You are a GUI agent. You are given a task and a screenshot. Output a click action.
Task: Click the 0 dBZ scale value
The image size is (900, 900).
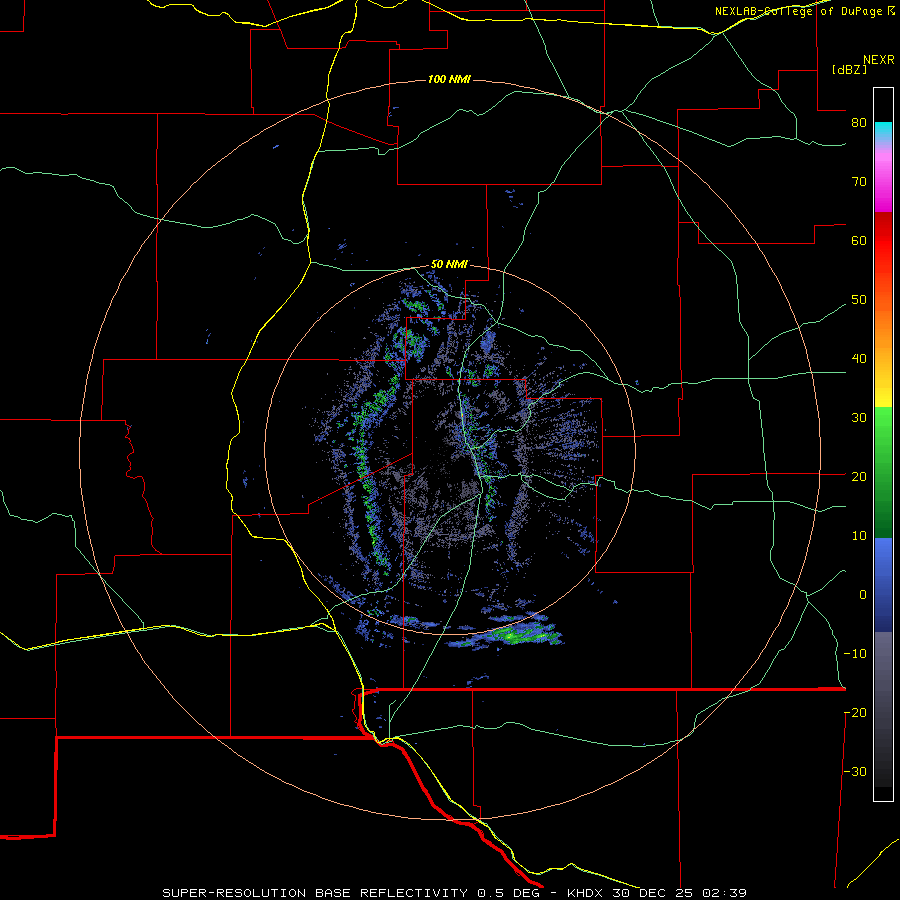point(862,595)
